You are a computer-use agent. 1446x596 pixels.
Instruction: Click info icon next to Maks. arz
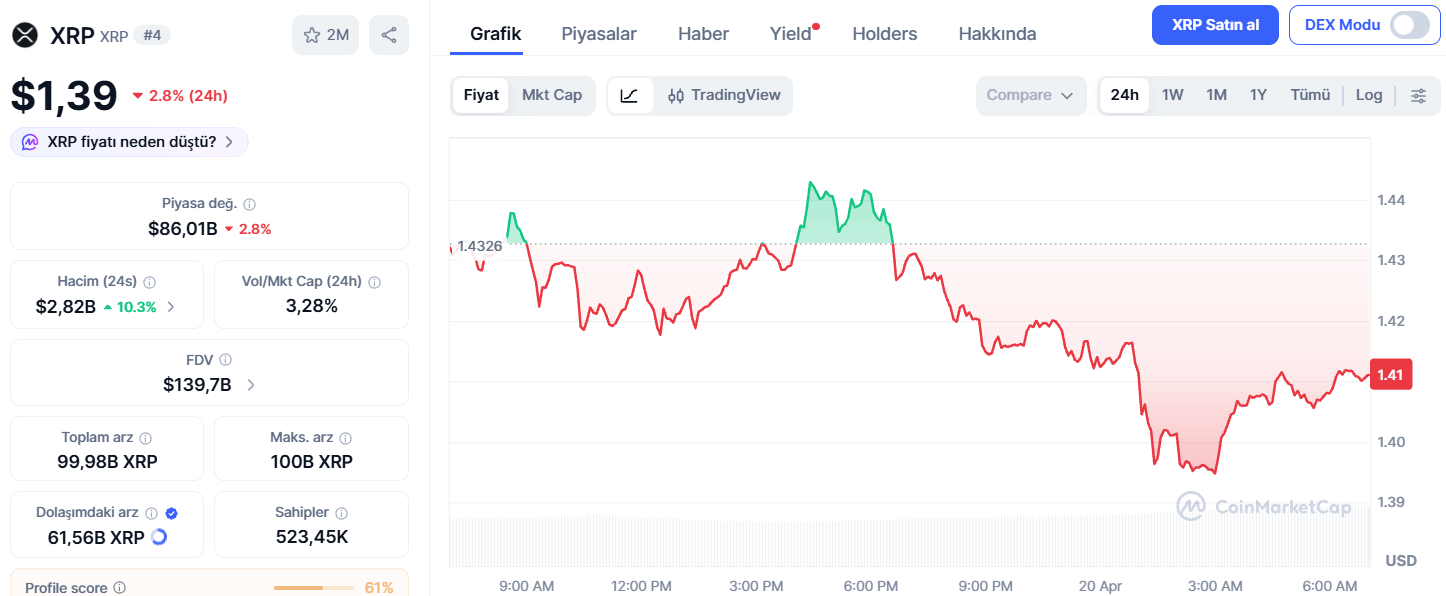(346, 438)
